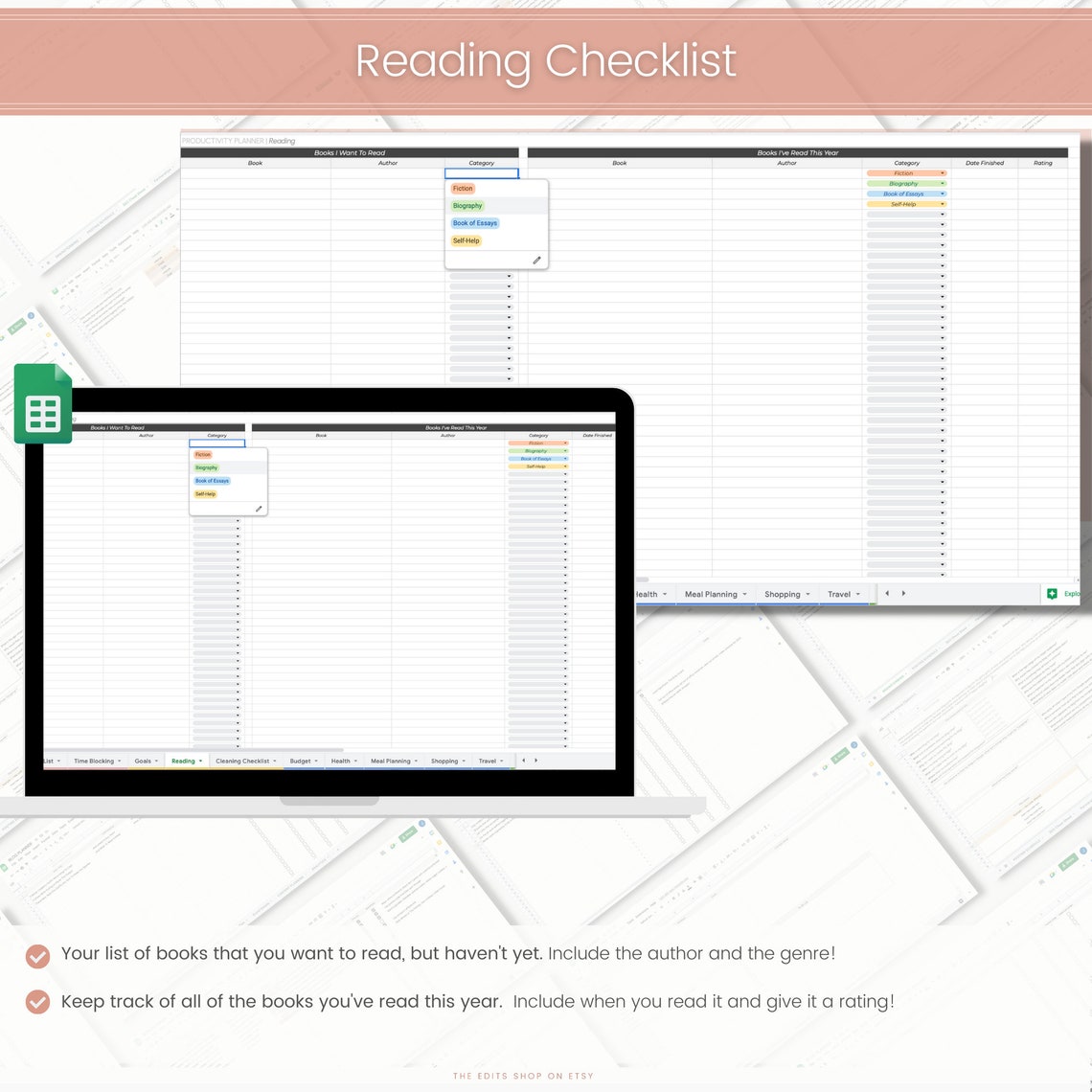
Task: Click the left sheet-tab navigation arrow near Travel
Action: click(x=886, y=593)
